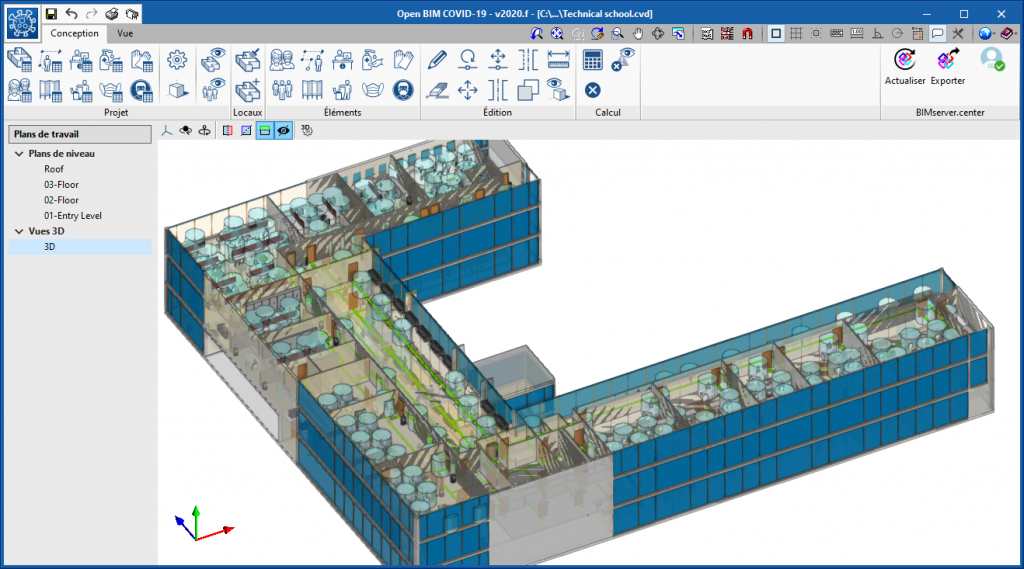Viewport: 1024px width, 569px height.
Task: Open the Conception ribbon tab
Action: (75, 33)
